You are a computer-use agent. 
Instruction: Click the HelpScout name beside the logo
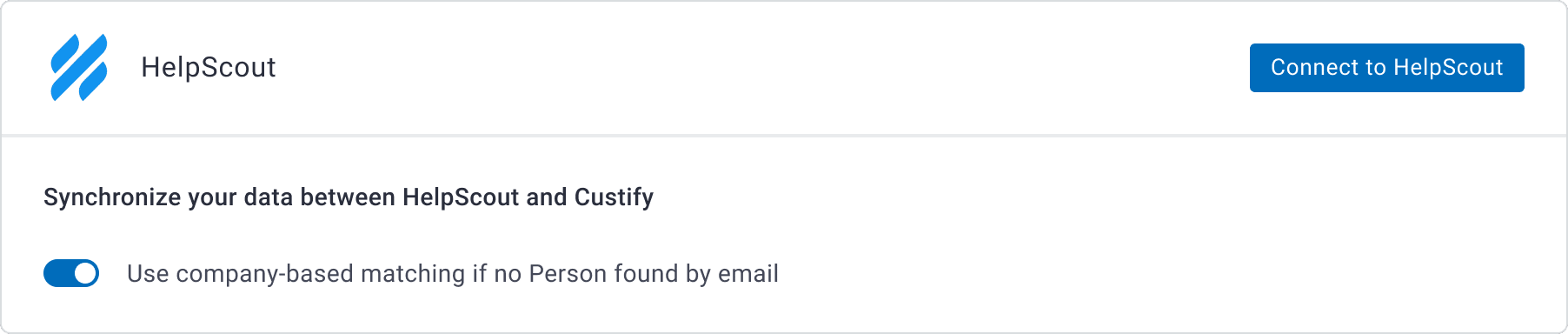(209, 67)
